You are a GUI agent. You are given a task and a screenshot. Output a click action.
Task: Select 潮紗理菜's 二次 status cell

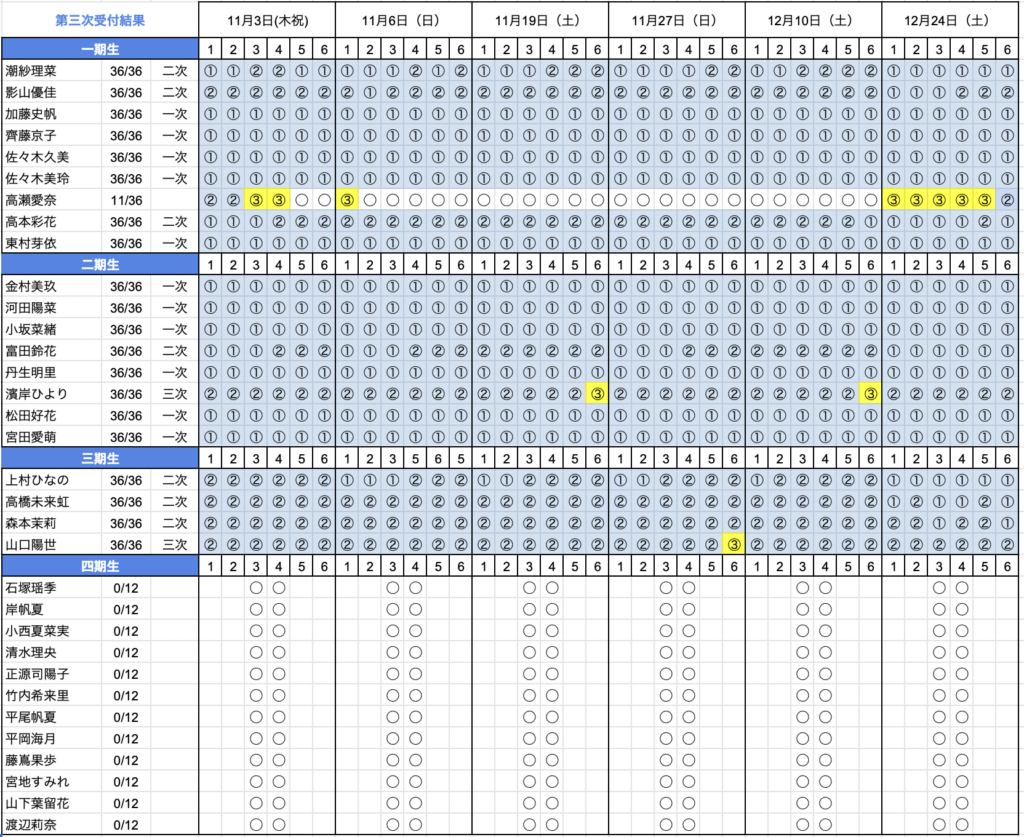point(175,71)
